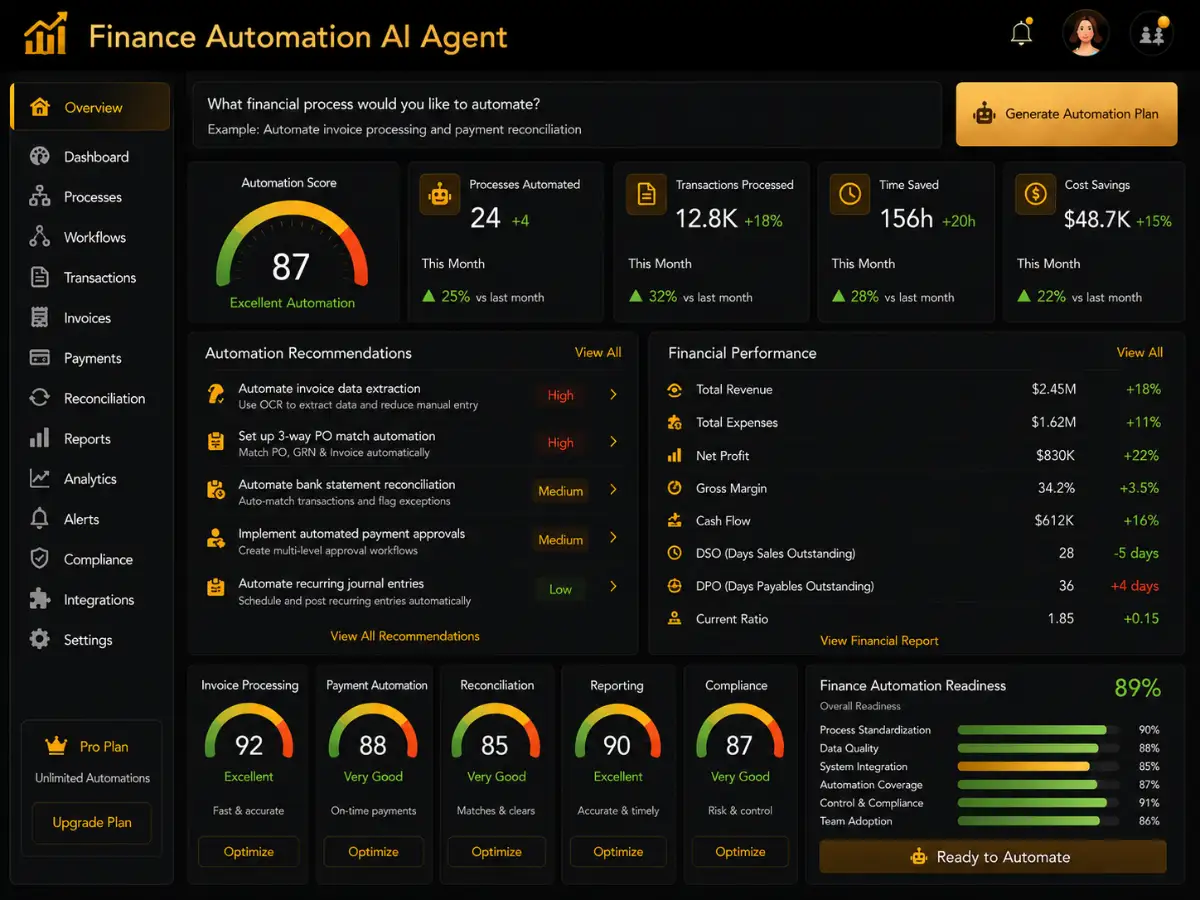Screen dimensions: 1200x900
Task: Click the Low priority tag on journal entries
Action: point(560,589)
